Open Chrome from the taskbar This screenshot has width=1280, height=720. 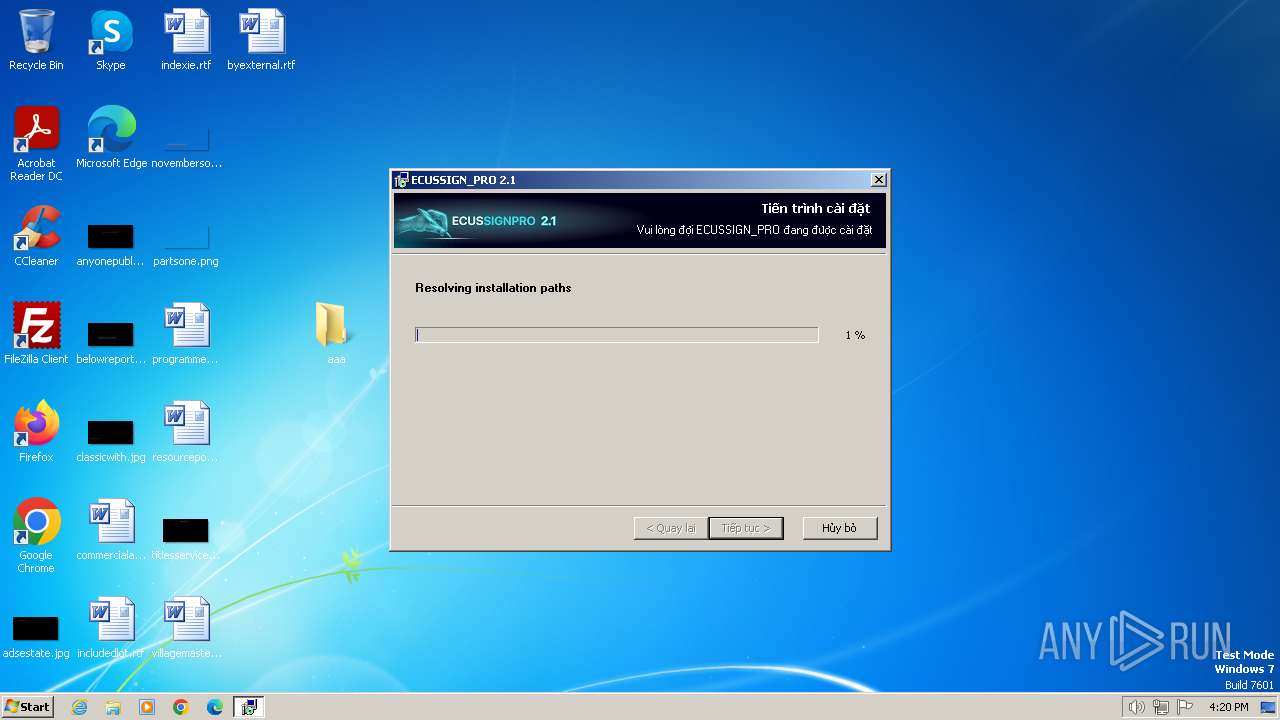(181, 707)
